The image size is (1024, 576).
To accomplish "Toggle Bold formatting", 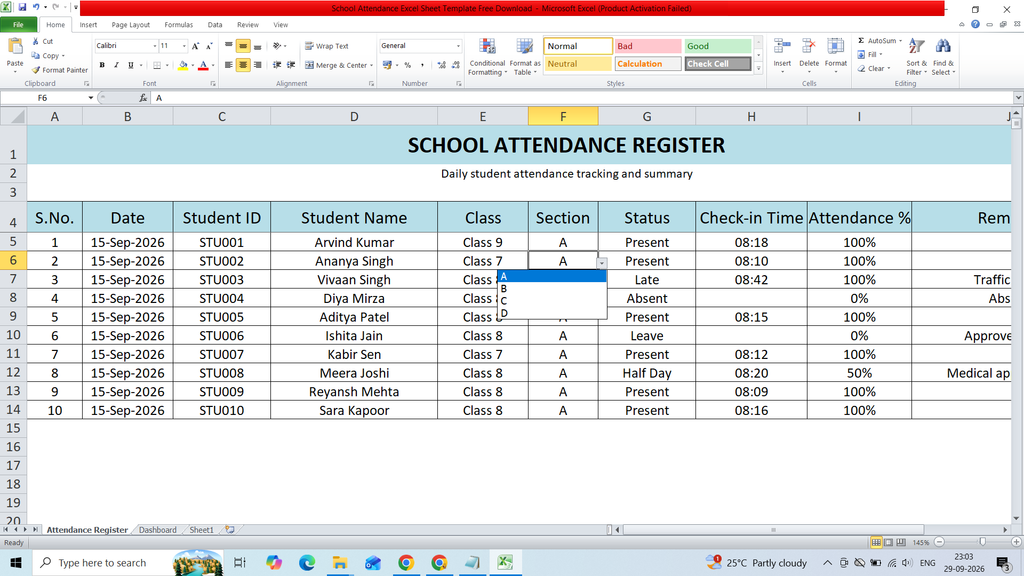I will click(102, 65).
